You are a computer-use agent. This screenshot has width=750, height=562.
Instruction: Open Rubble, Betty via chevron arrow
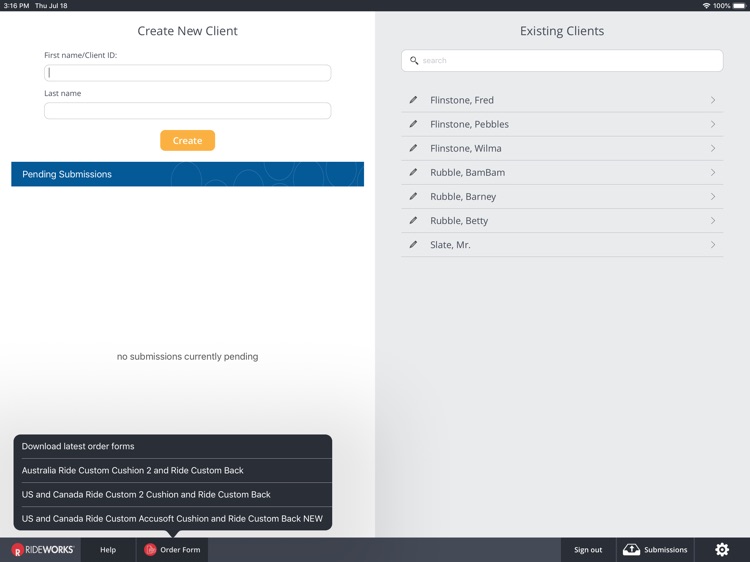coord(713,220)
